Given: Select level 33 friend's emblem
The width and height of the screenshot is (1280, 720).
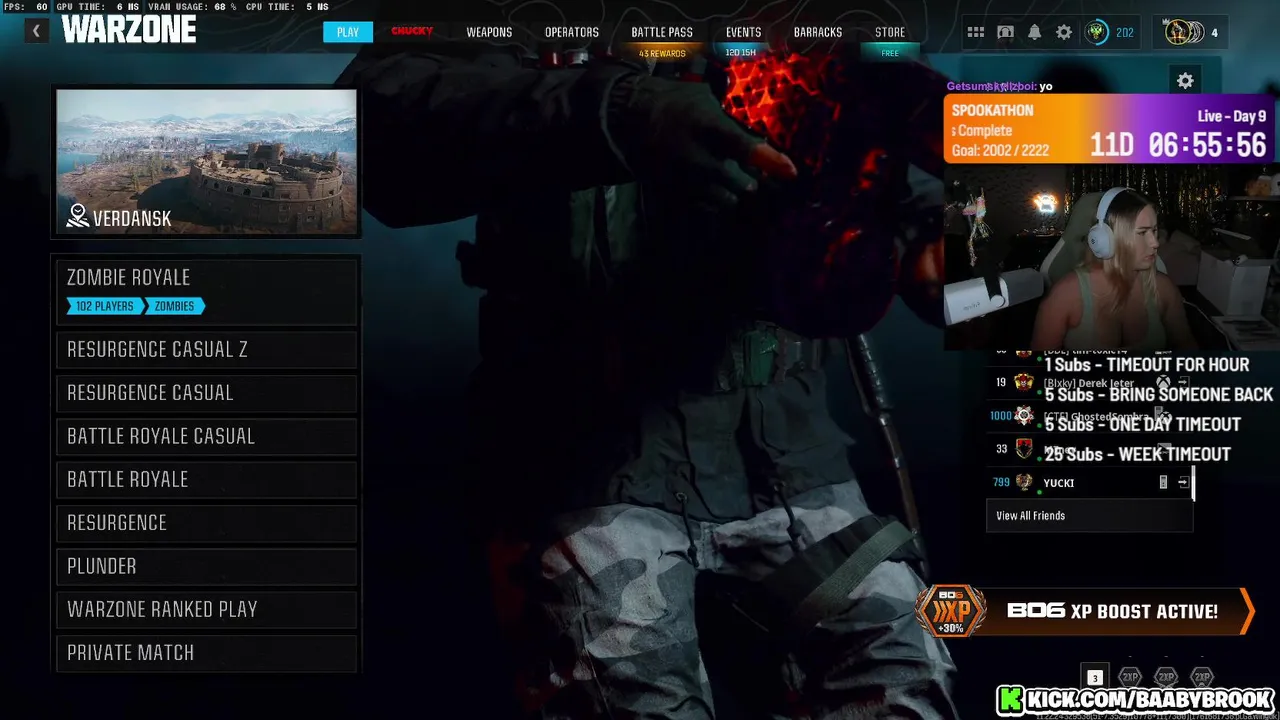Looking at the screenshot, I should tap(1024, 449).
